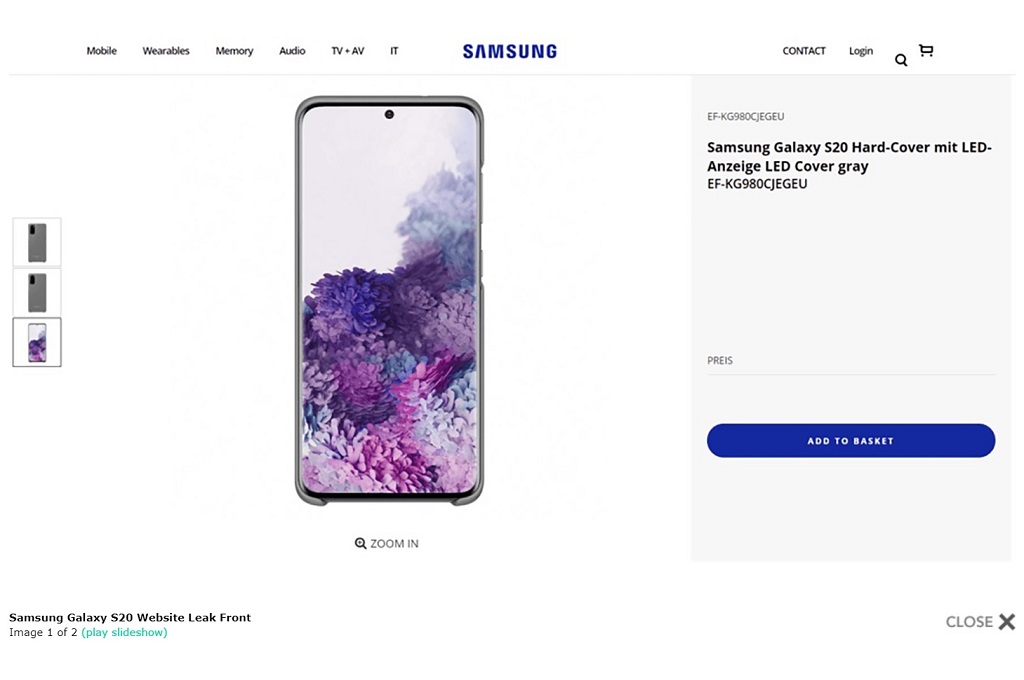1024x680 pixels.
Task: Select the second gray cover thumbnail
Action: pos(37,292)
